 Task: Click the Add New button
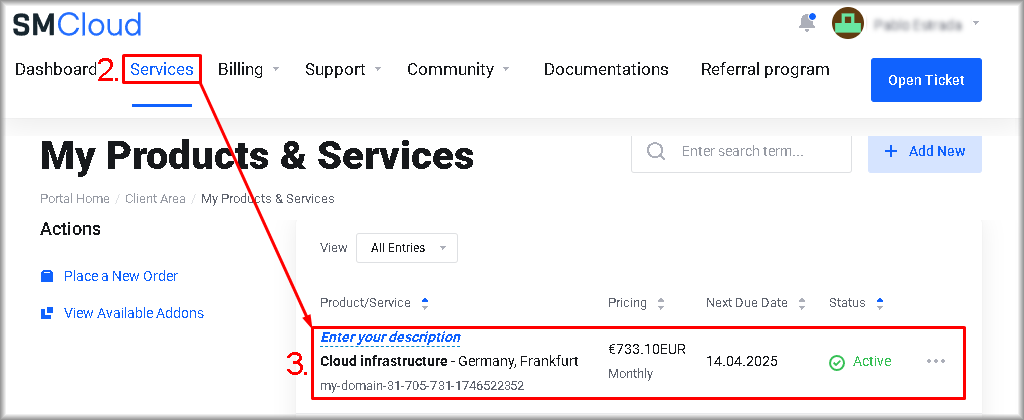[924, 151]
